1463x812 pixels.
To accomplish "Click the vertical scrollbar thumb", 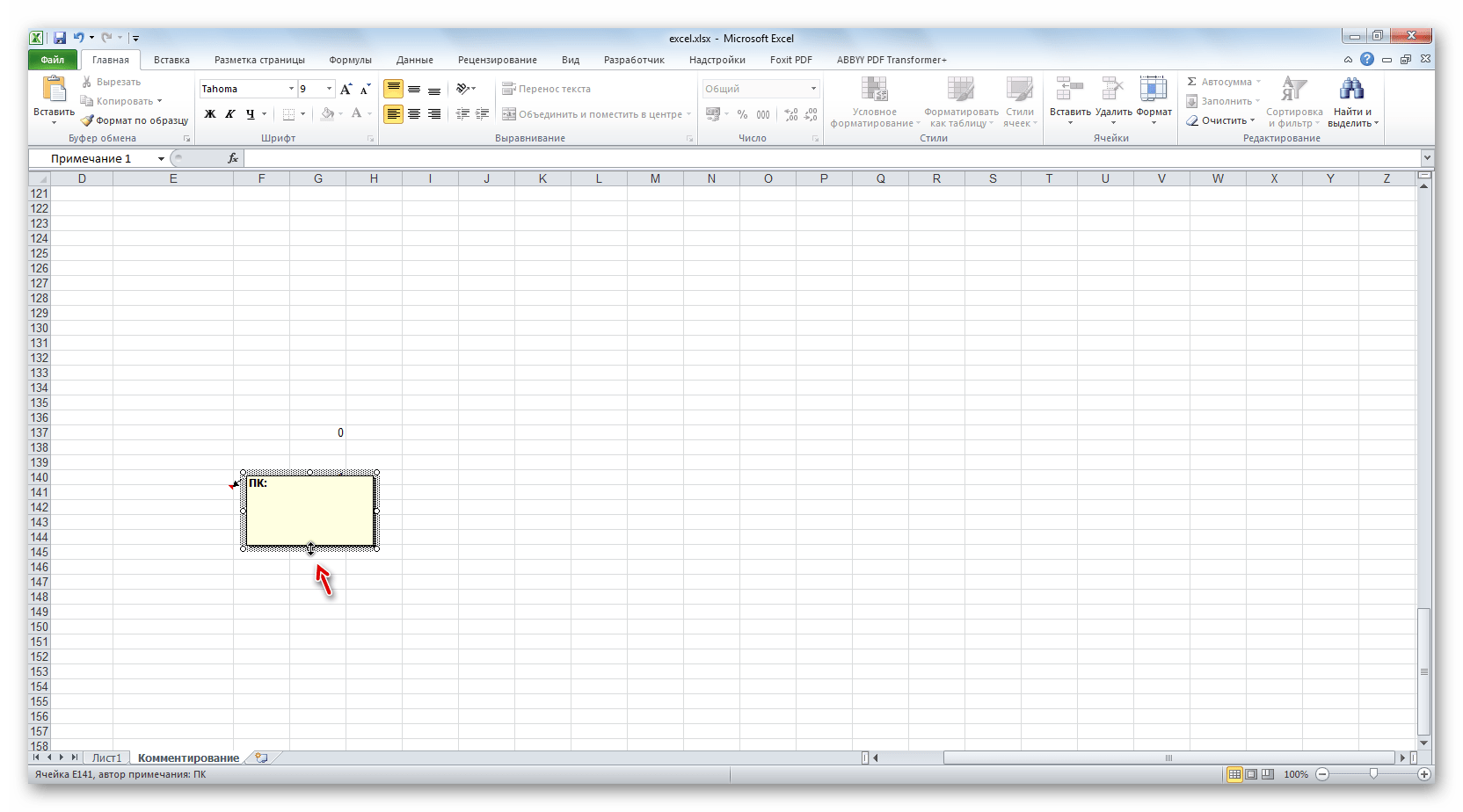I will (1424, 671).
